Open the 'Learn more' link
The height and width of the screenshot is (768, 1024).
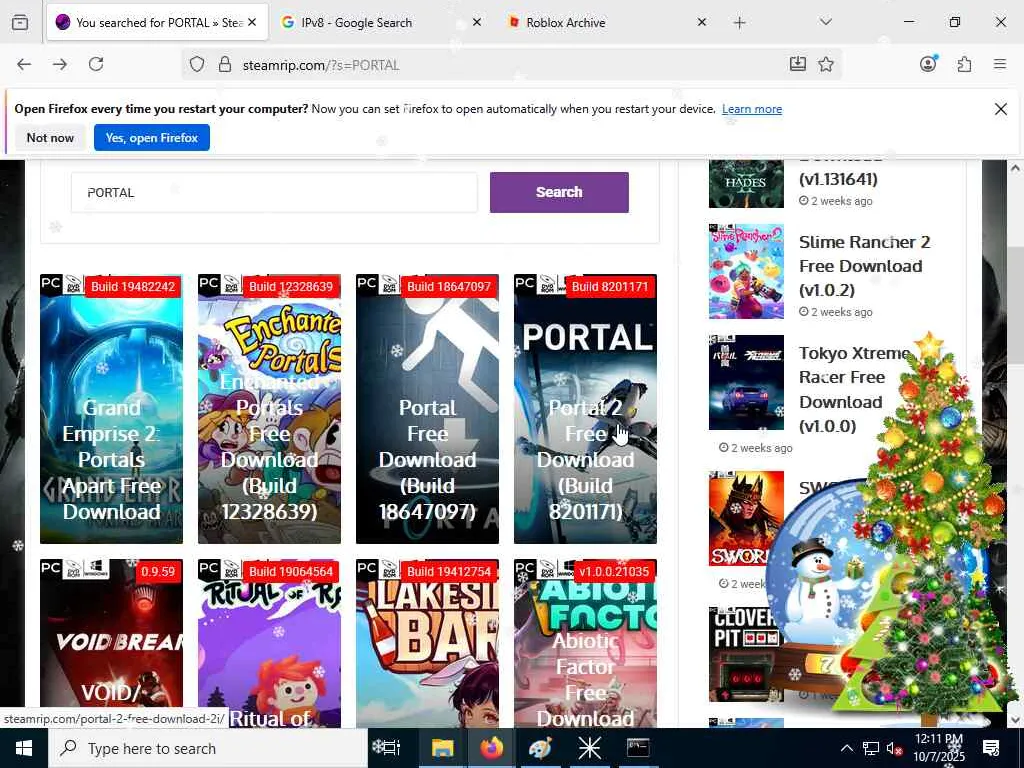(752, 109)
